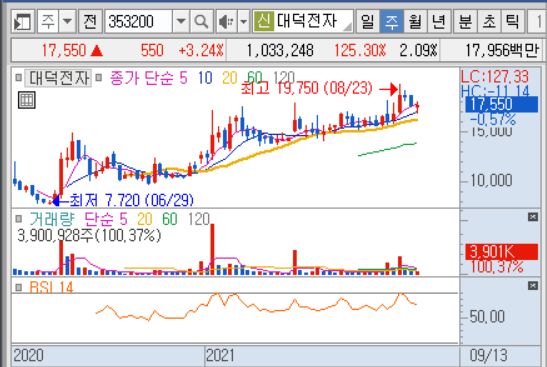
Task: Click the chart layout icon at toolbar left
Action: pyautogui.click(x=23, y=22)
